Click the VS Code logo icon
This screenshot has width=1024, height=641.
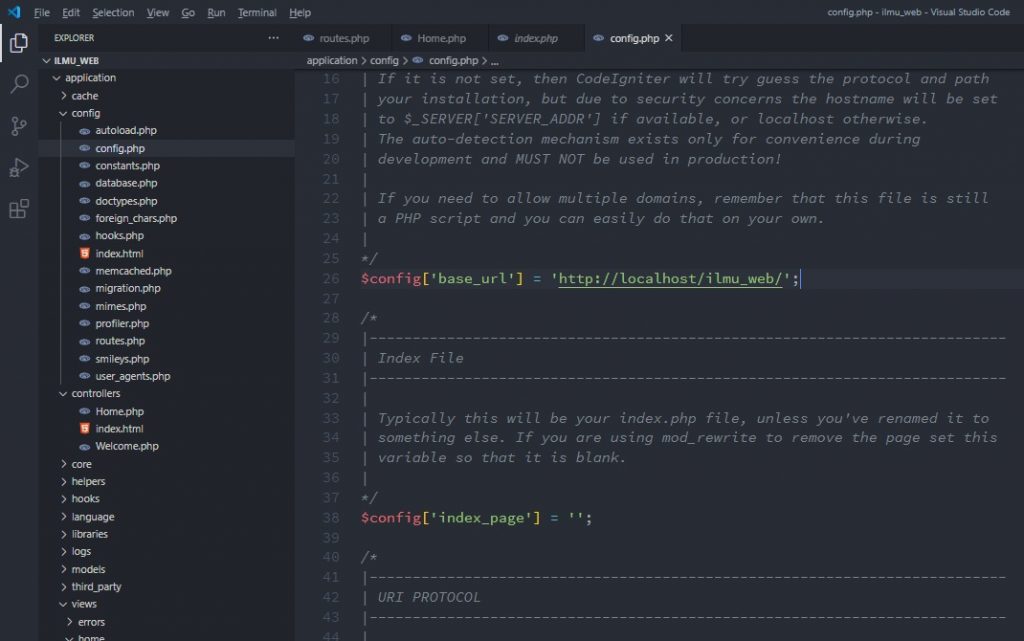tap(13, 12)
